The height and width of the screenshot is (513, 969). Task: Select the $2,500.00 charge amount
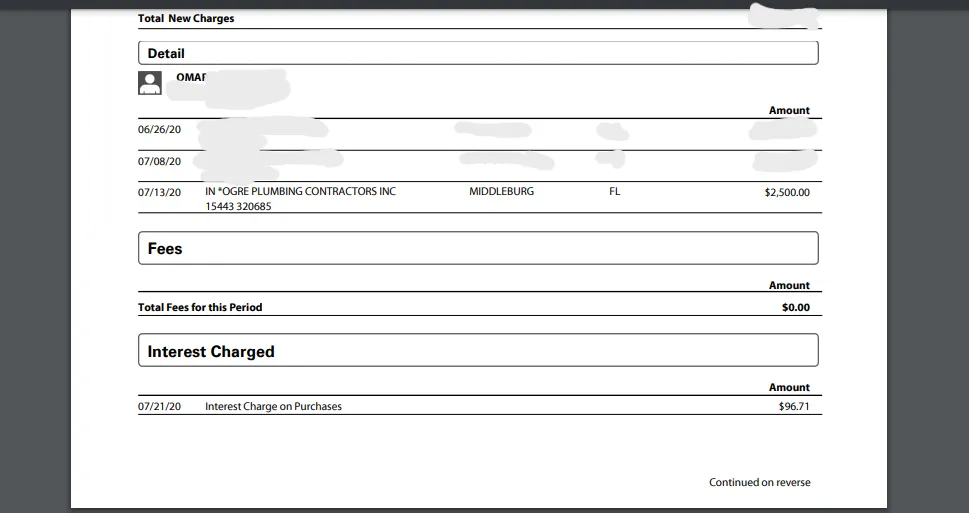pyautogui.click(x=787, y=193)
